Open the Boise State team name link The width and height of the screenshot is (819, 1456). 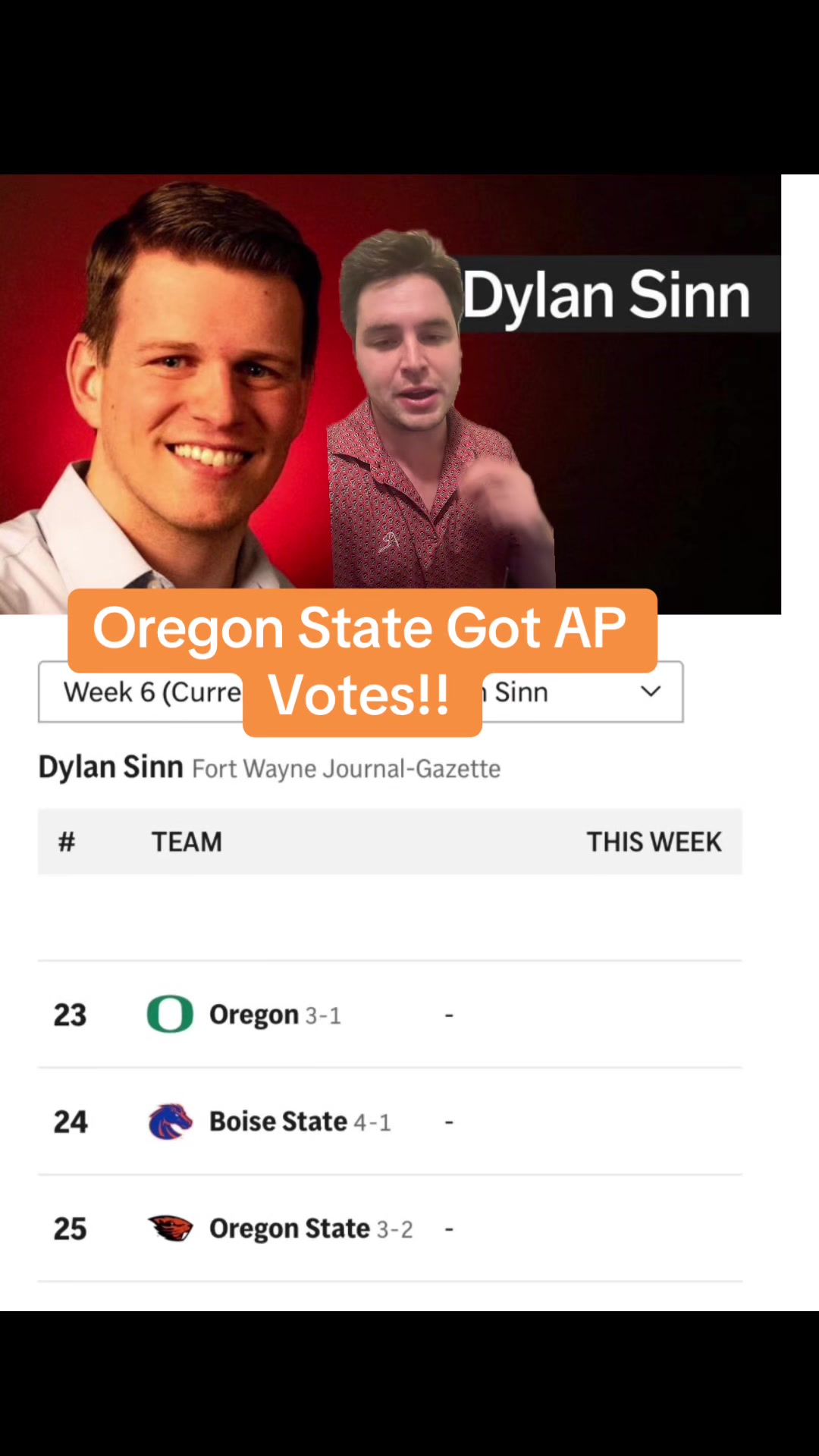point(278,1122)
